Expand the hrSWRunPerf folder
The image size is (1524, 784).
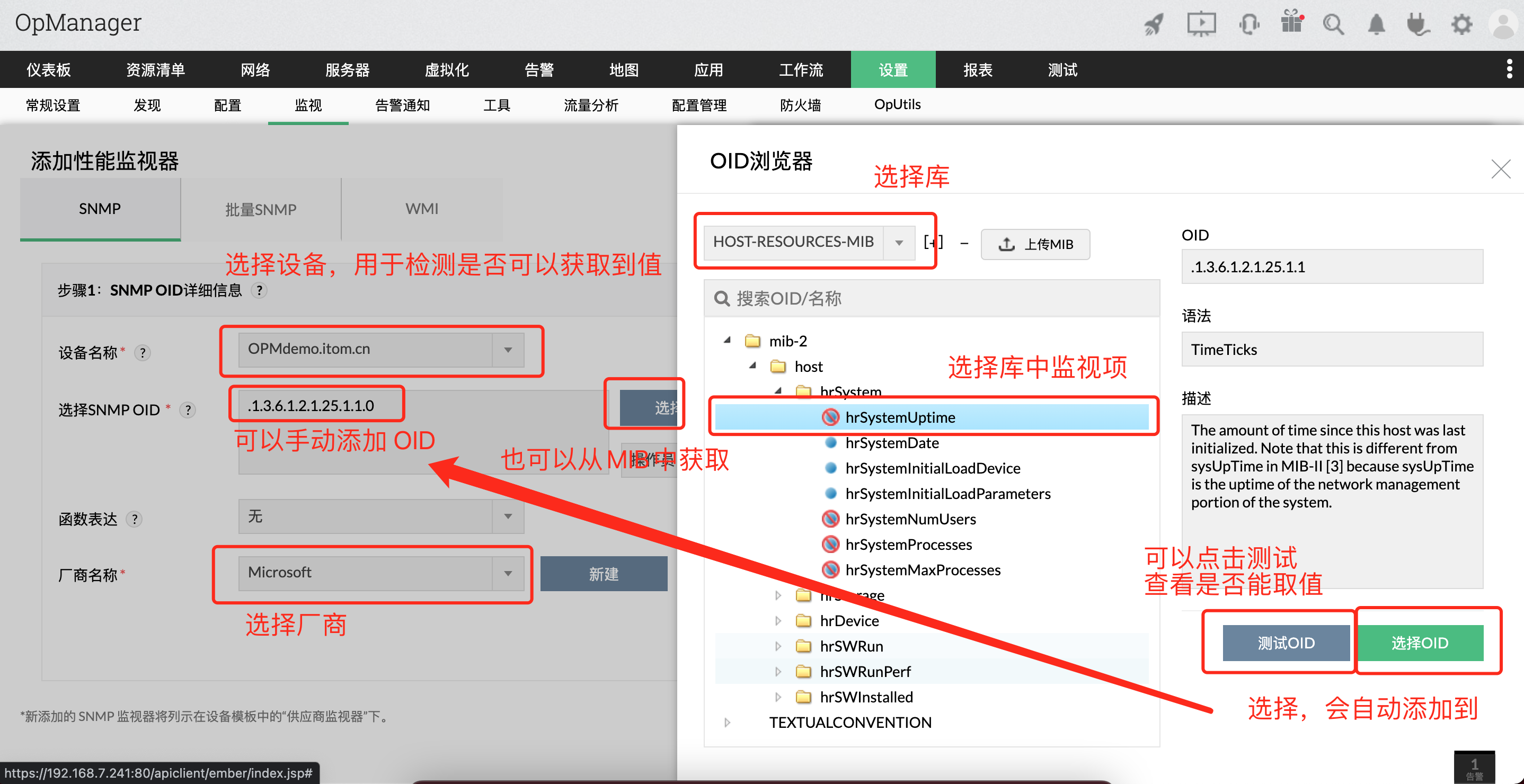point(778,672)
